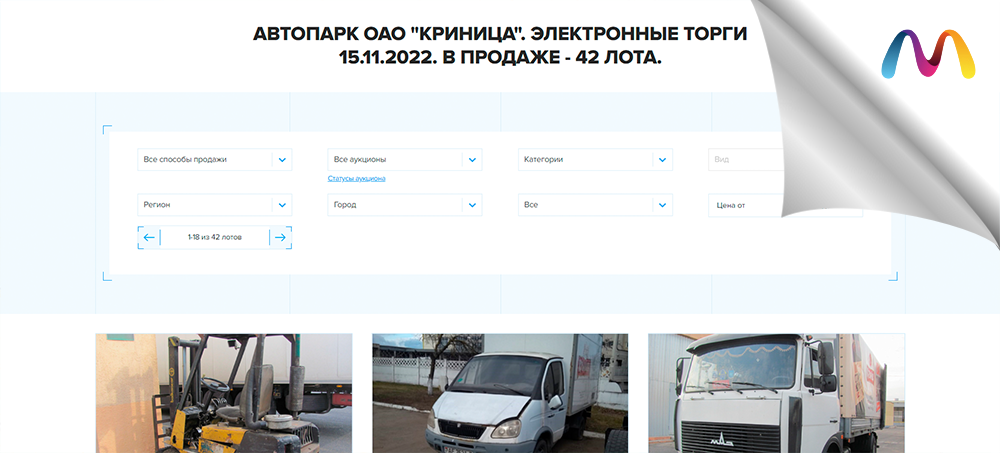The width and height of the screenshot is (1000, 453).
Task: Expand the 'Категории' dropdown
Action: pos(595,160)
